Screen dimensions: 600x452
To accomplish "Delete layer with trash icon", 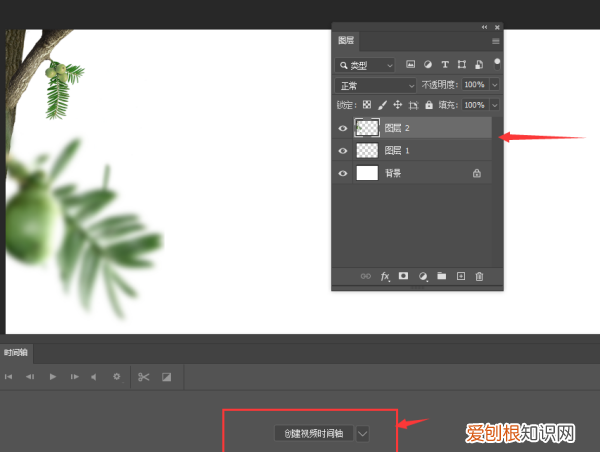I will 479,276.
